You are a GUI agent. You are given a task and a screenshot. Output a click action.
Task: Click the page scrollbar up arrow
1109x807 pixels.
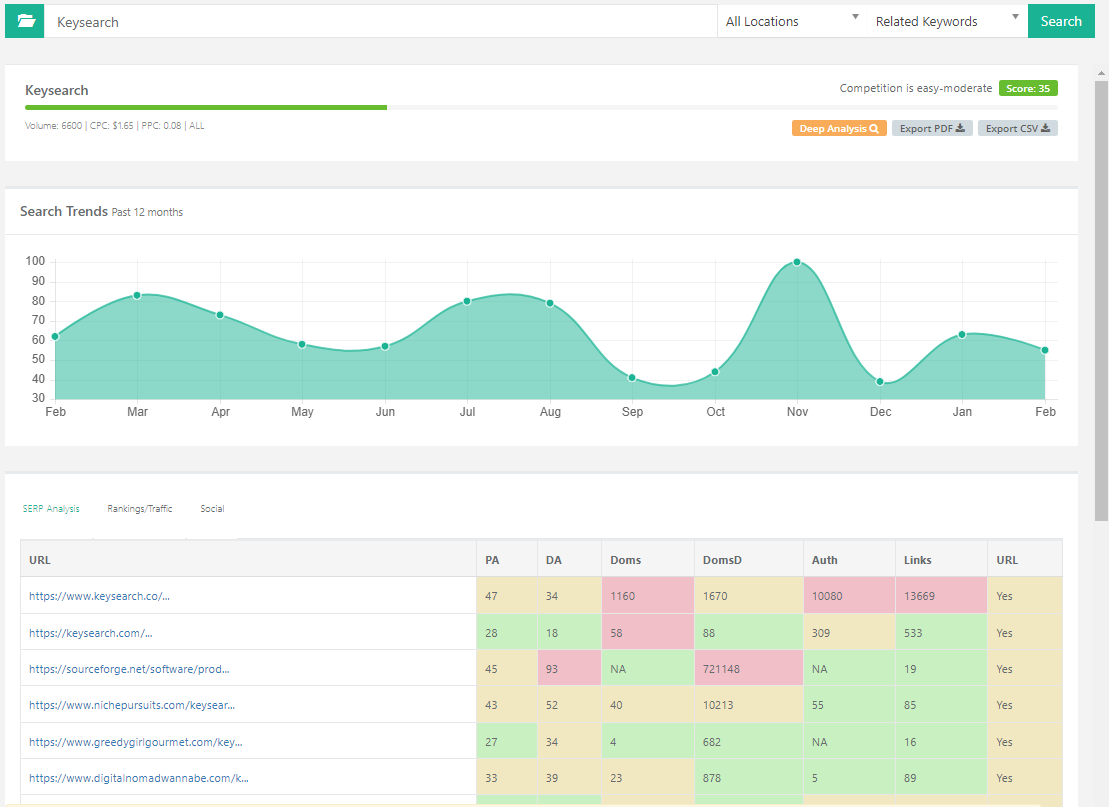pos(1101,73)
